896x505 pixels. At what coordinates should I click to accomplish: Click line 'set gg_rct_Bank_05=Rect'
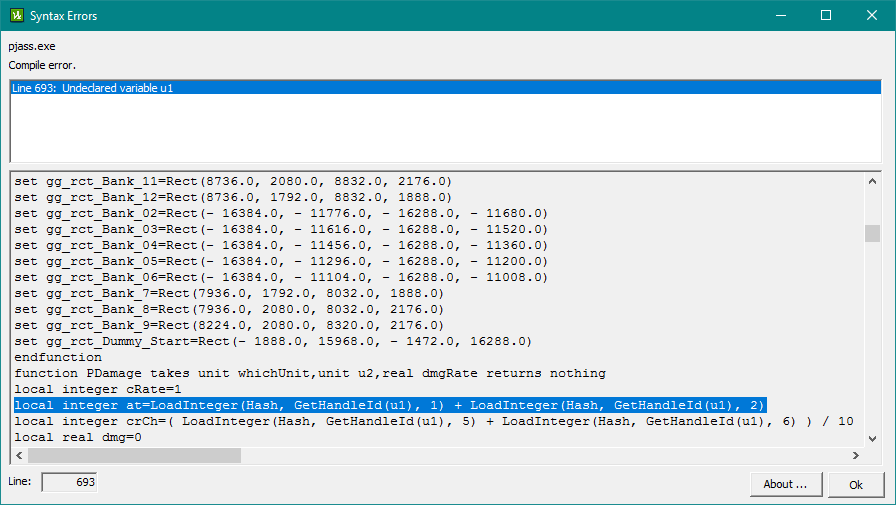[281, 261]
